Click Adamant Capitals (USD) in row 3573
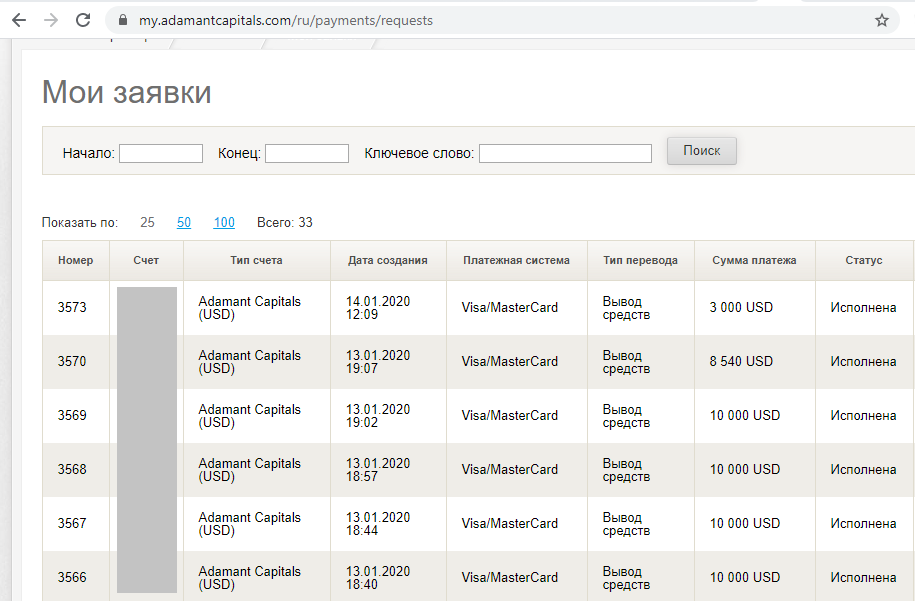915x601 pixels. point(250,308)
